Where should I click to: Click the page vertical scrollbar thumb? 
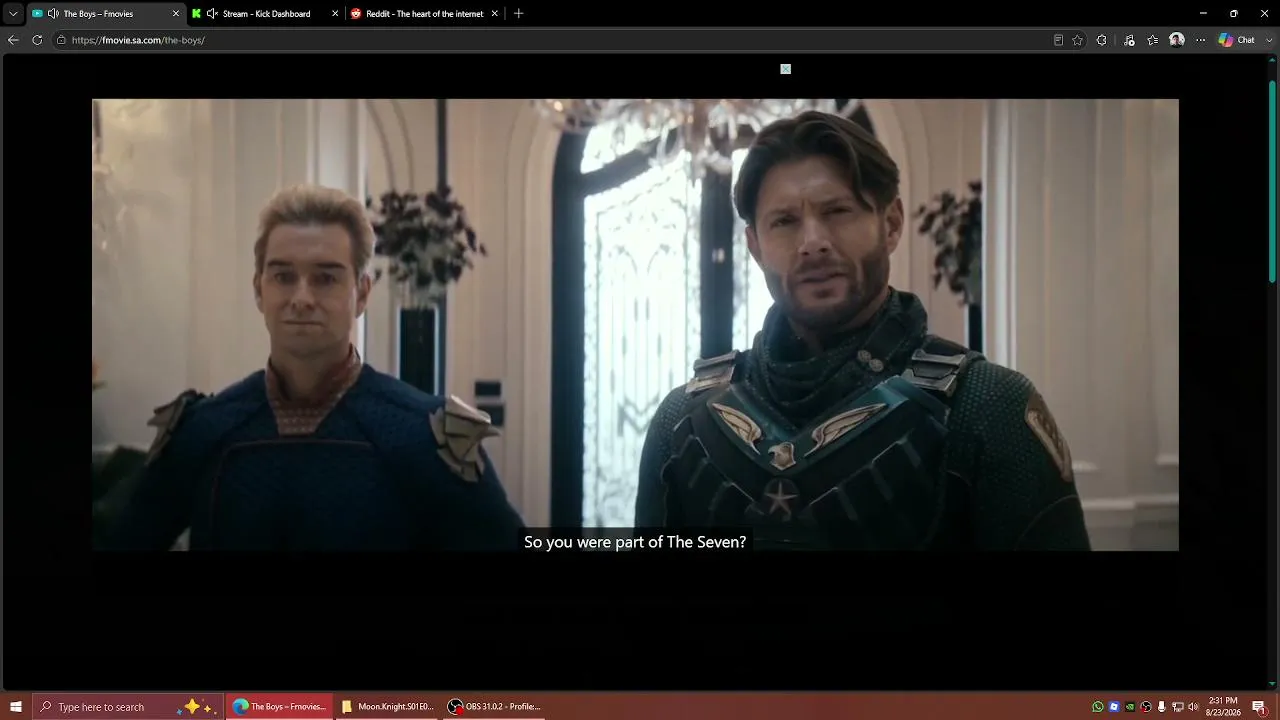coord(1272,180)
